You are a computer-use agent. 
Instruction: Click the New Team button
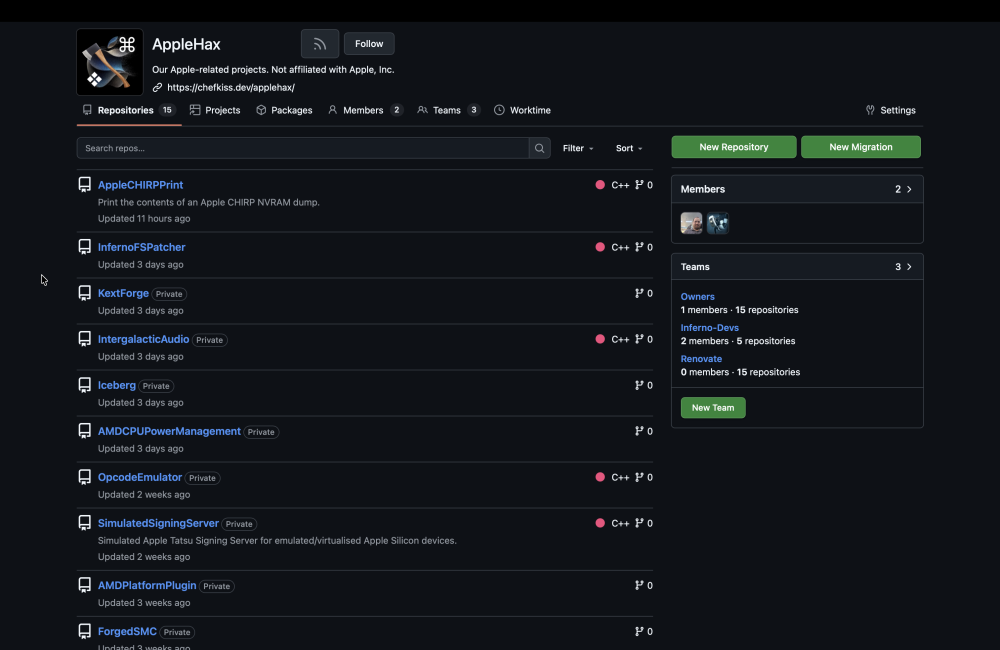point(713,408)
